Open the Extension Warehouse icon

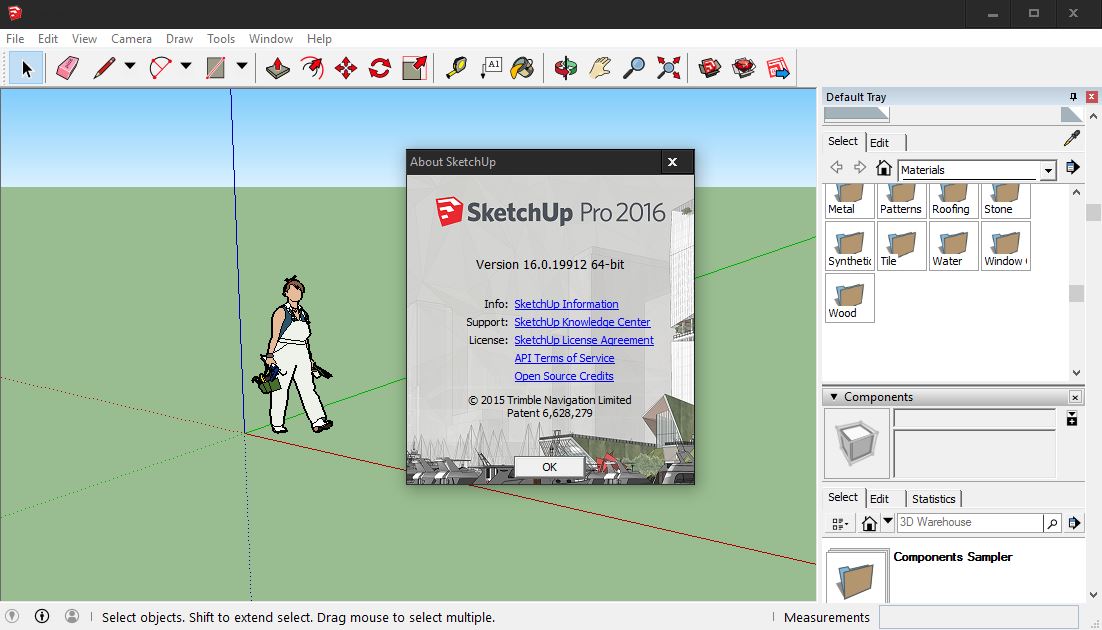click(x=744, y=68)
